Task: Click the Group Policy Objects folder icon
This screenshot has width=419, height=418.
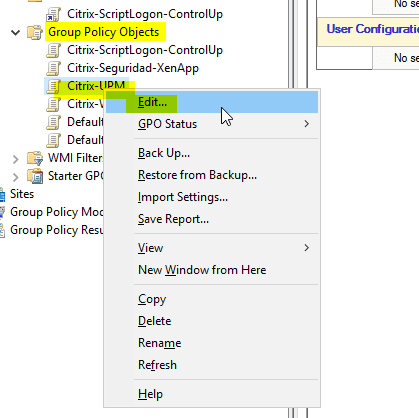Action: 35,32
